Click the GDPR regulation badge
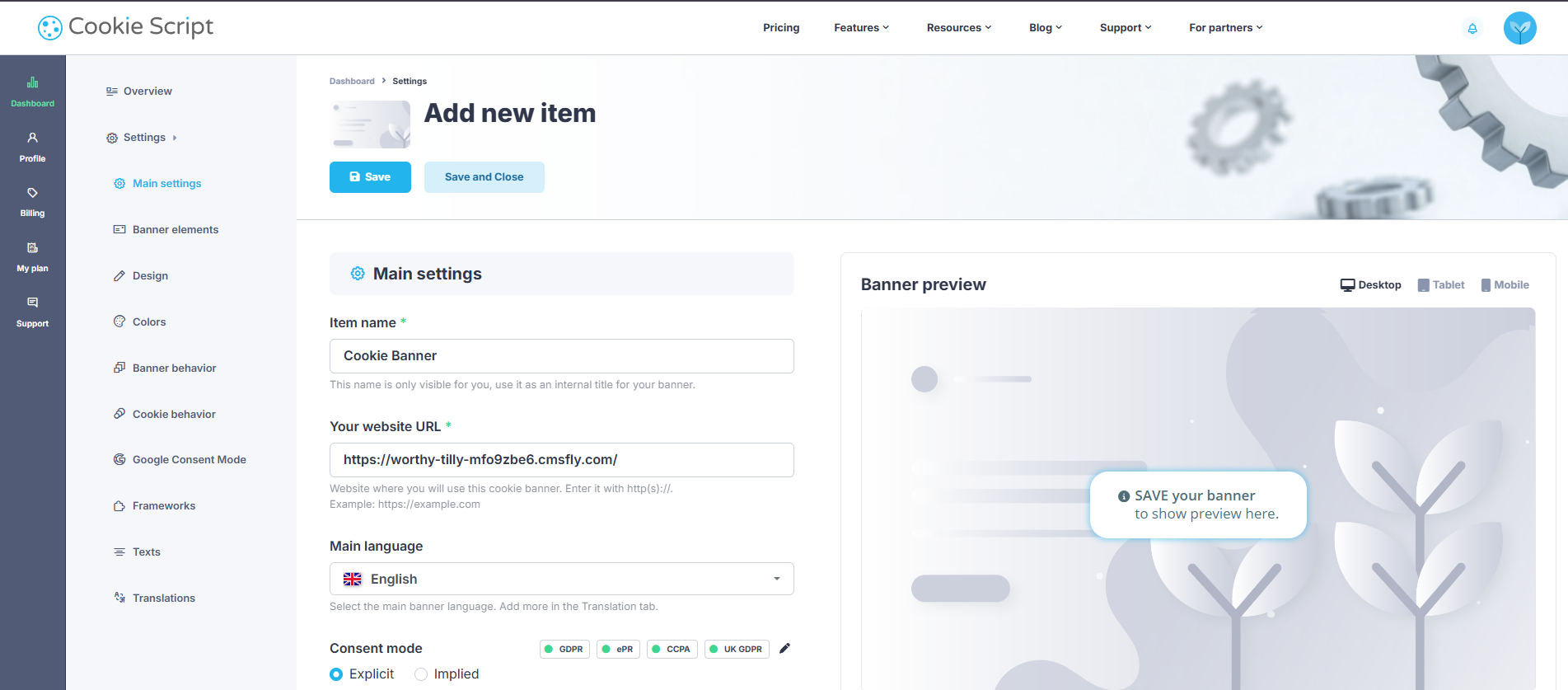Screen dimensions: 1568x690 point(564,650)
